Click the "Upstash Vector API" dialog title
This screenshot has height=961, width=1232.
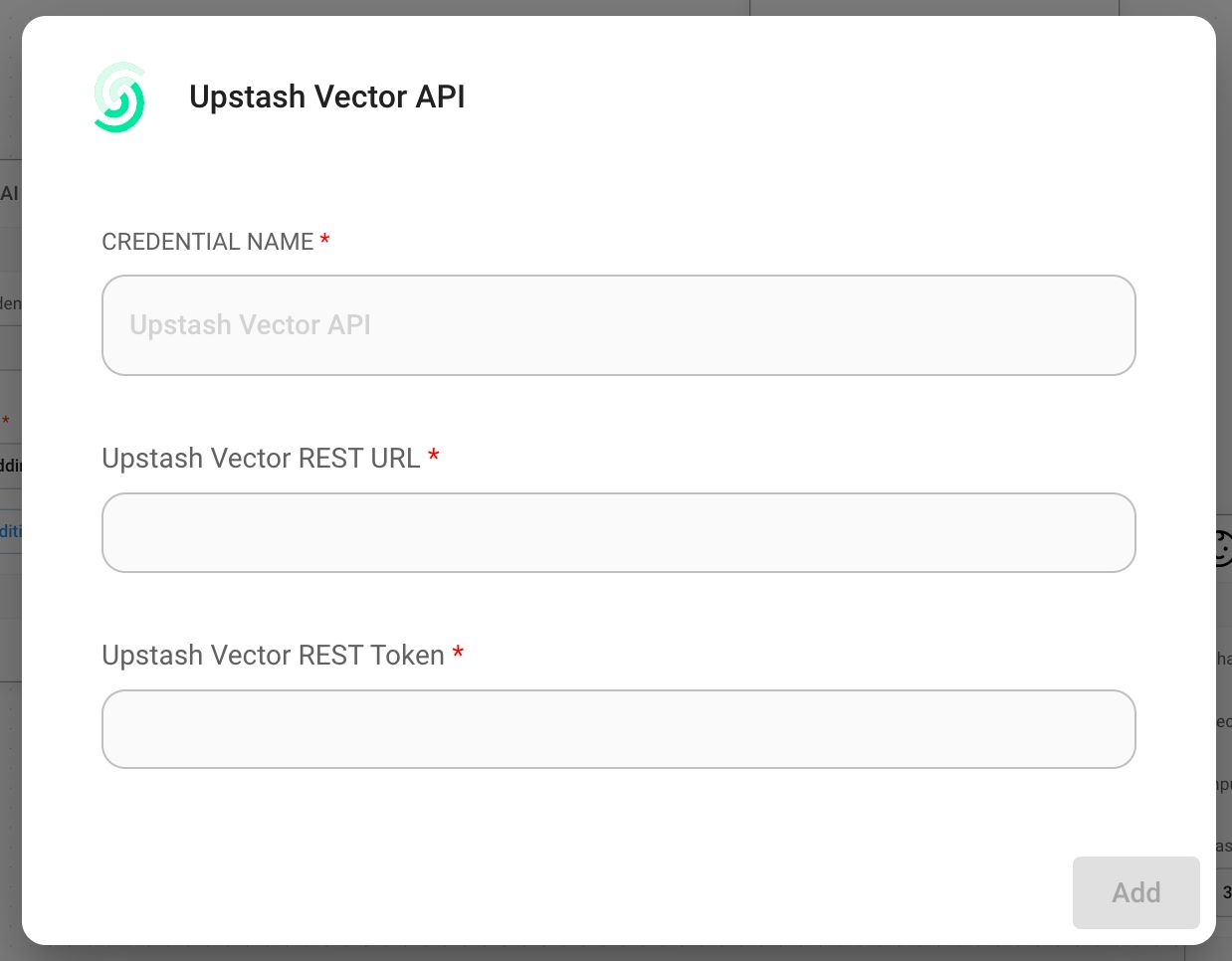pyautogui.click(x=326, y=96)
